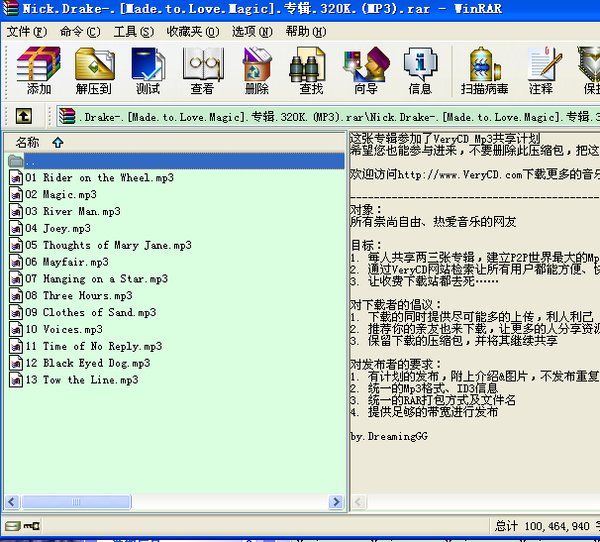The width and height of the screenshot is (600, 542).
Task: Open the 收藏夹(O) menu
Action: 193,31
